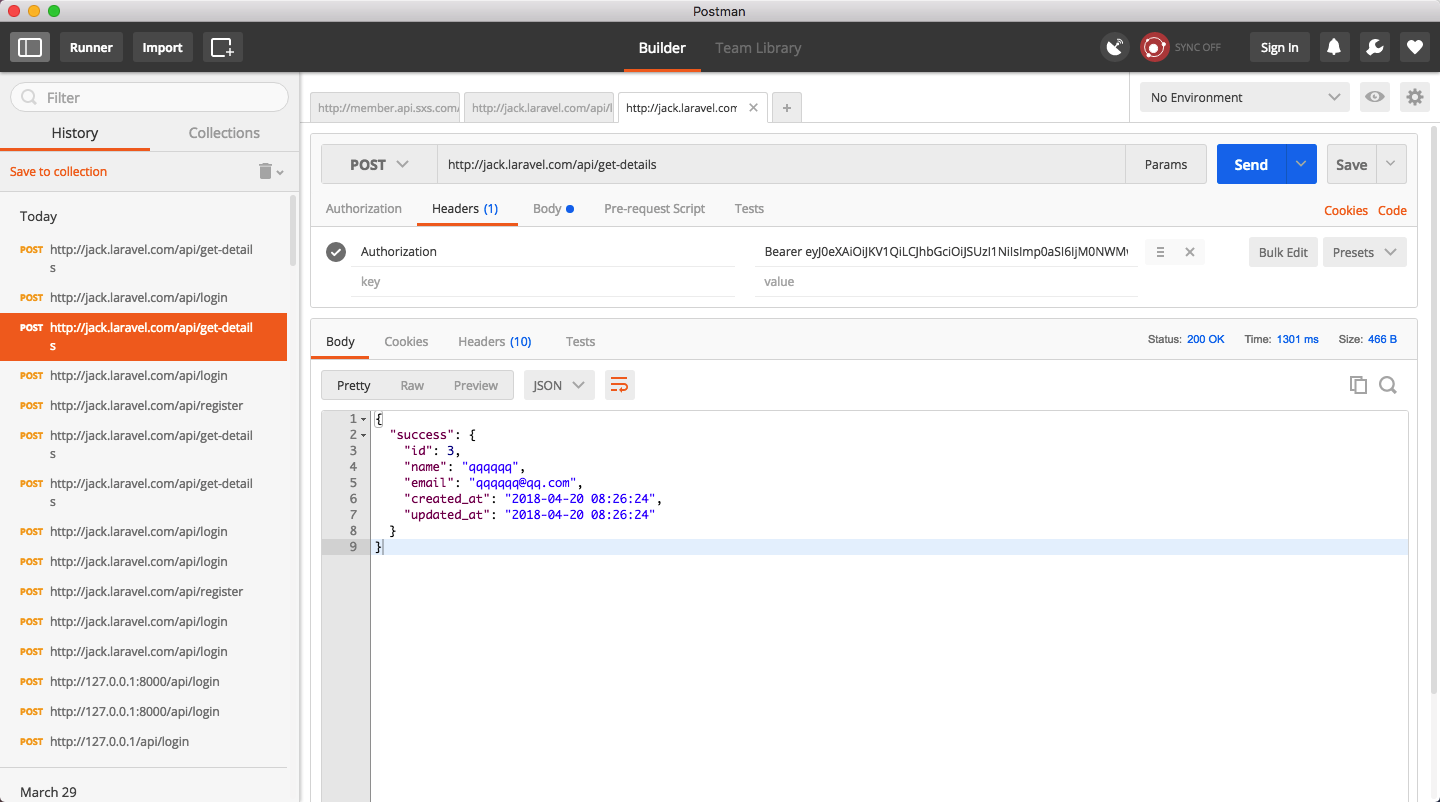Toggle response line wrap icon

pyautogui.click(x=619, y=385)
